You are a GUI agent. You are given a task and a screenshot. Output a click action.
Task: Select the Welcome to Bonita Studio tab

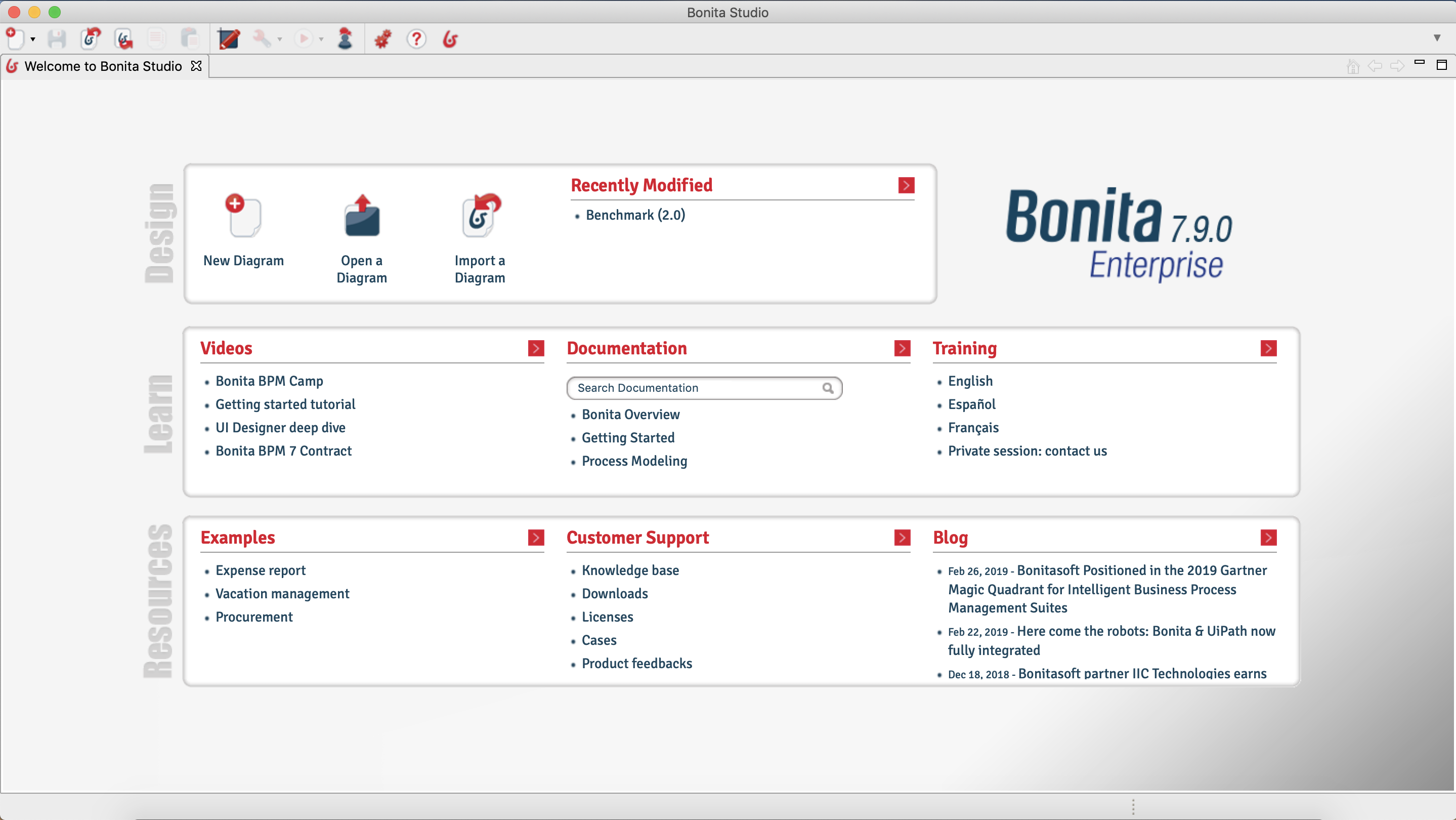103,66
